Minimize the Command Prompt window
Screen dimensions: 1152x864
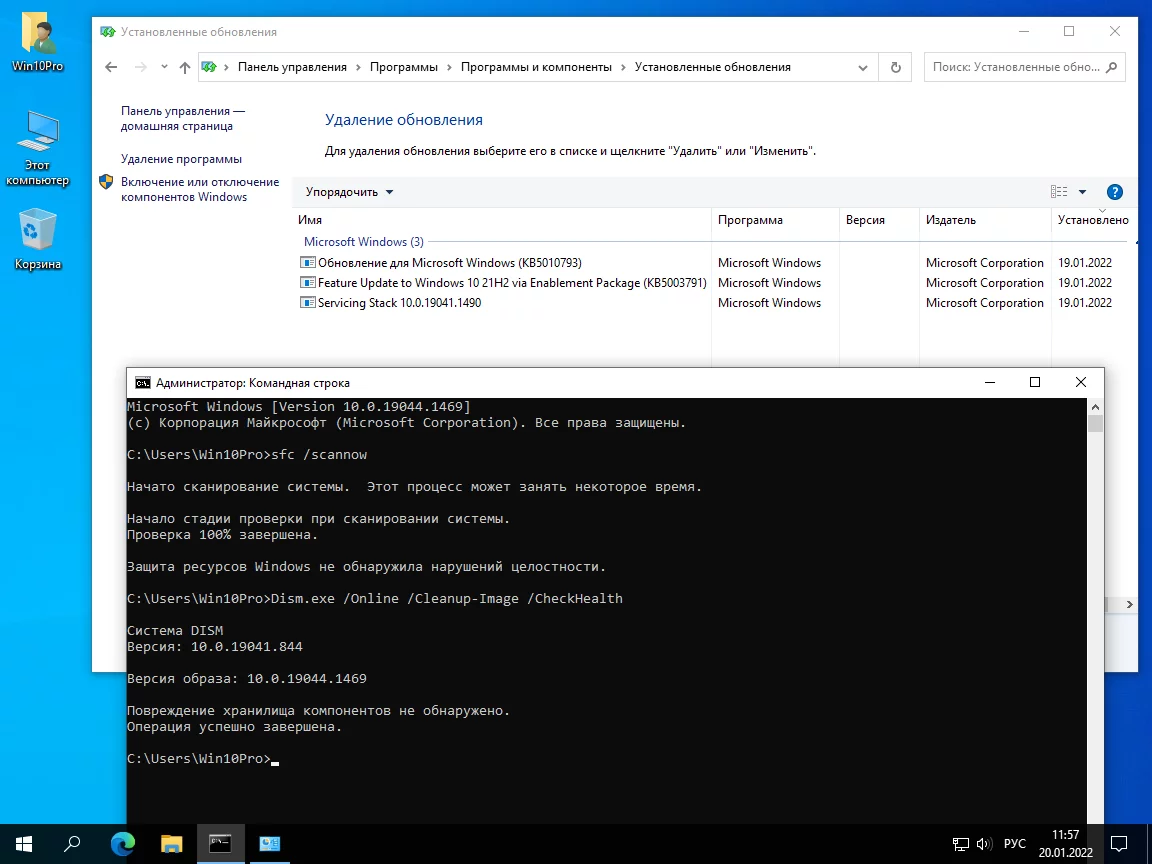click(x=990, y=382)
